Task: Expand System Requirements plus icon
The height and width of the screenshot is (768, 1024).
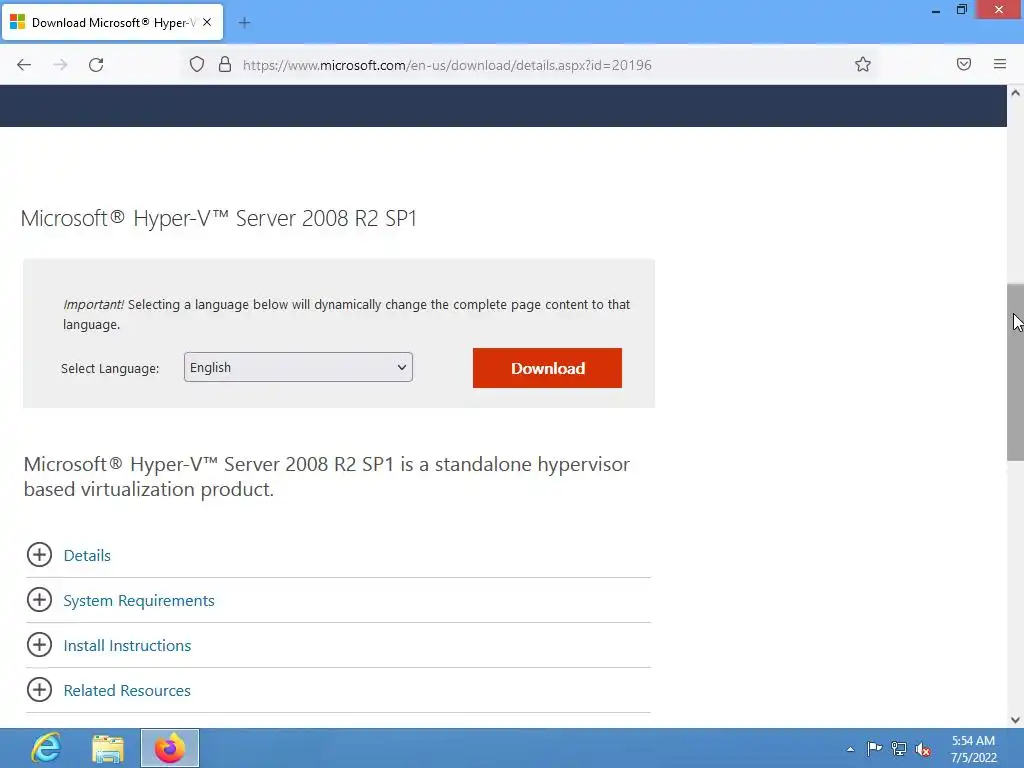Action: (39, 600)
